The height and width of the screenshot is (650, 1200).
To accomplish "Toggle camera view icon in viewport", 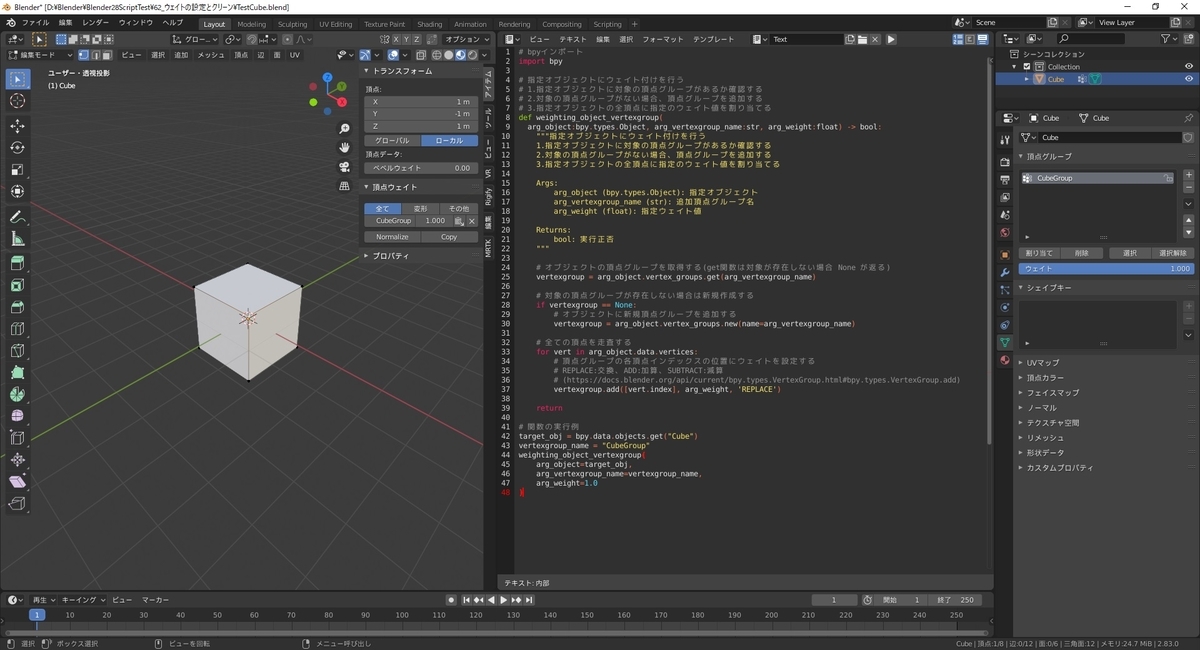I will [x=344, y=166].
